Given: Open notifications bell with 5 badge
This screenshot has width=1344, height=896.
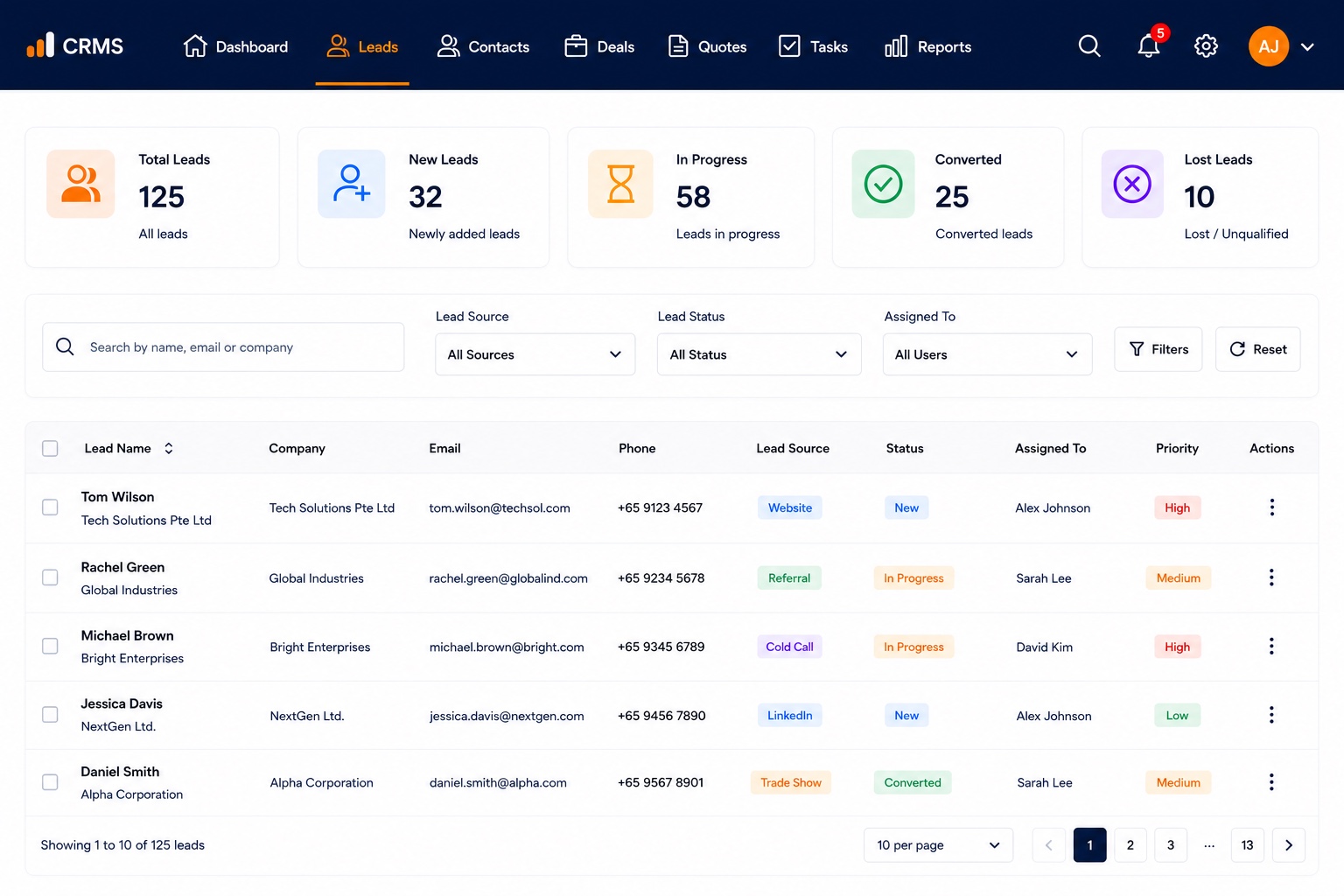Looking at the screenshot, I should (1149, 46).
